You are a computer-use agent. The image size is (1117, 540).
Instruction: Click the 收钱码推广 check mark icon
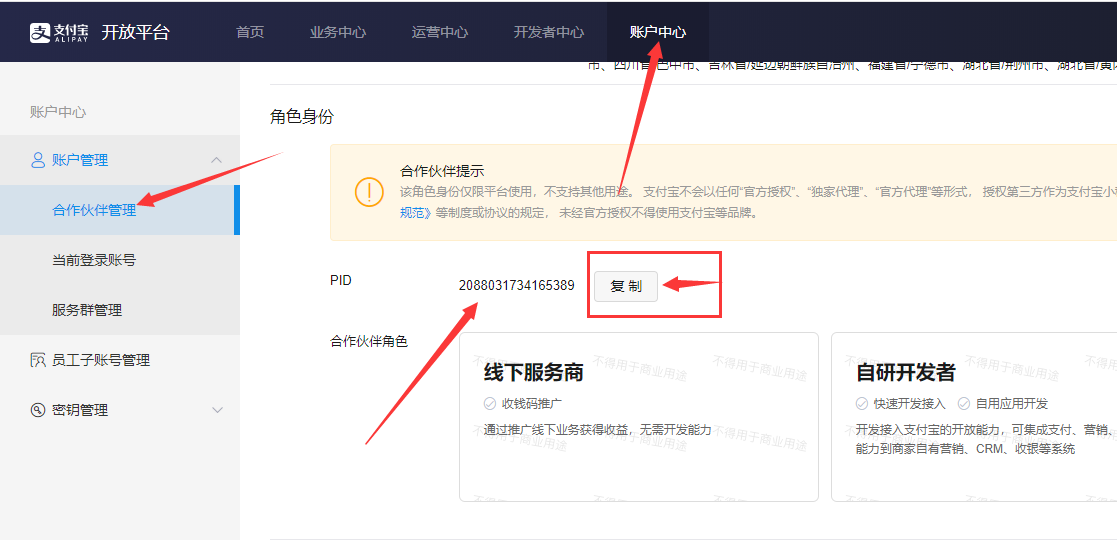tap(489, 404)
